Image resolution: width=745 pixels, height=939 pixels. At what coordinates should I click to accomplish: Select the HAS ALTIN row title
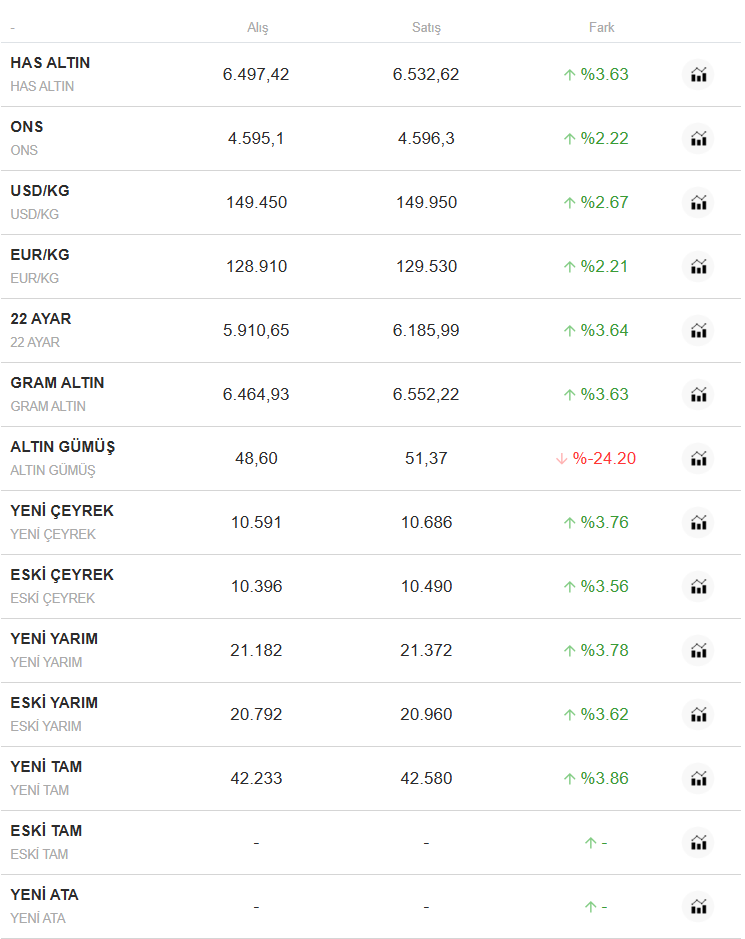click(50, 63)
